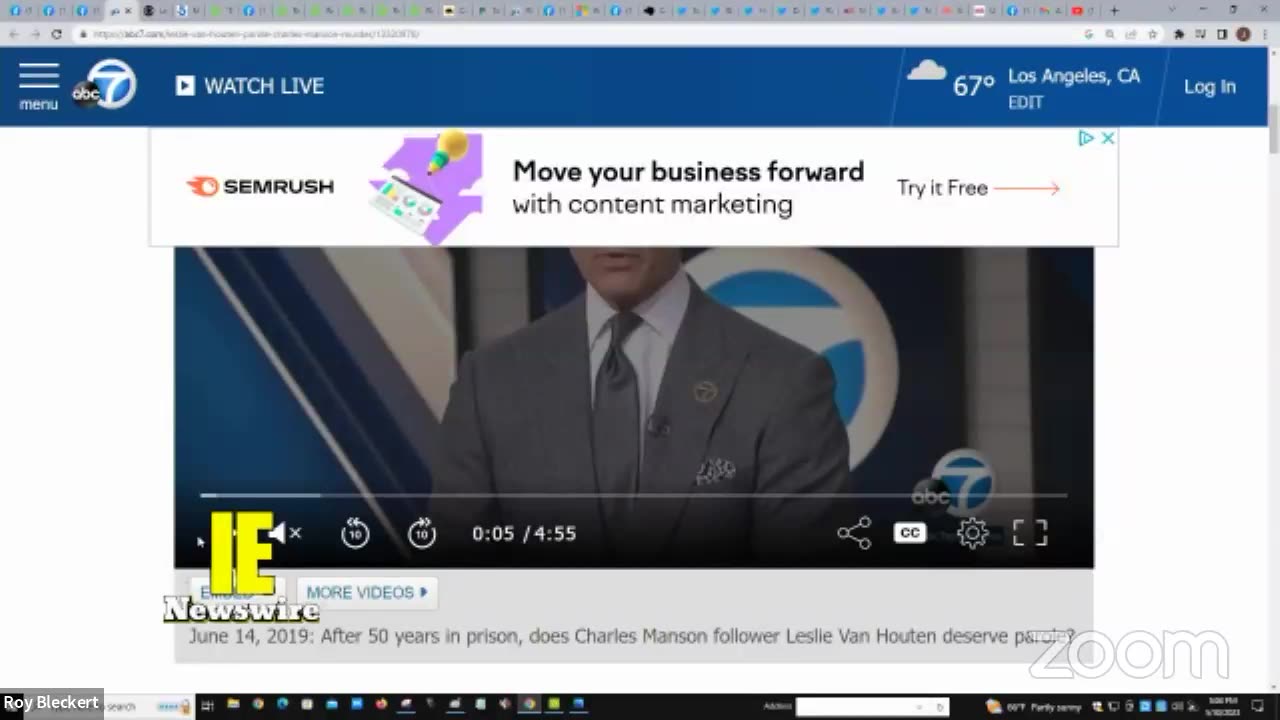Screen dimensions: 1280x720
Task: Click the browser back arrow
Action: [x=13, y=34]
